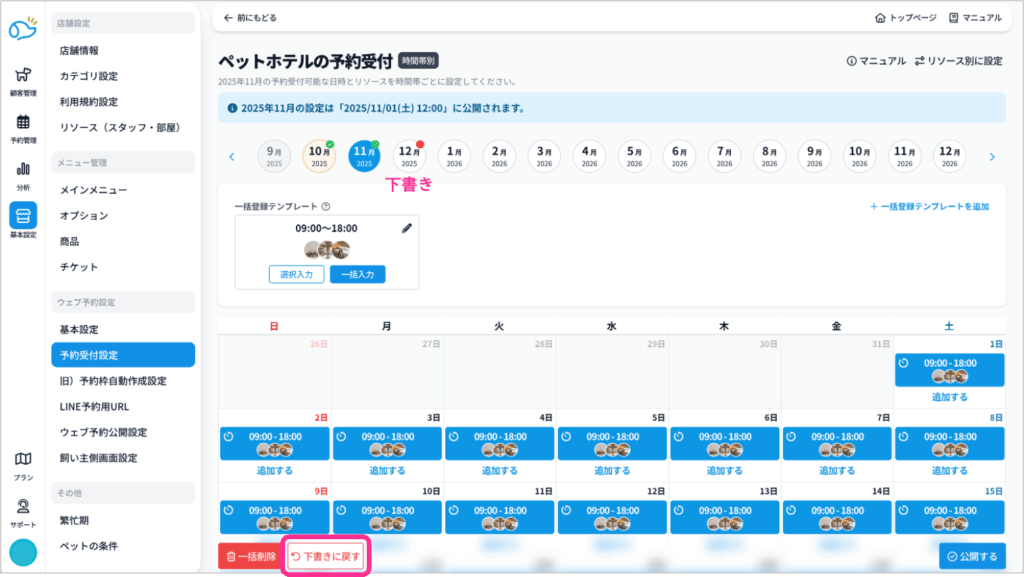Image resolution: width=1024 pixels, height=577 pixels.
Task: Select the 12月 2025 month circle
Action: coord(410,156)
